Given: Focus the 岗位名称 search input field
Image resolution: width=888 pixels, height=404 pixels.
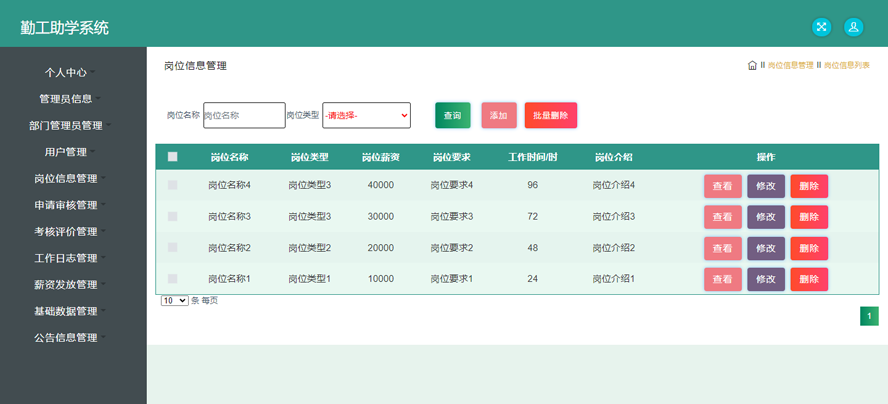Looking at the screenshot, I should coord(244,115).
